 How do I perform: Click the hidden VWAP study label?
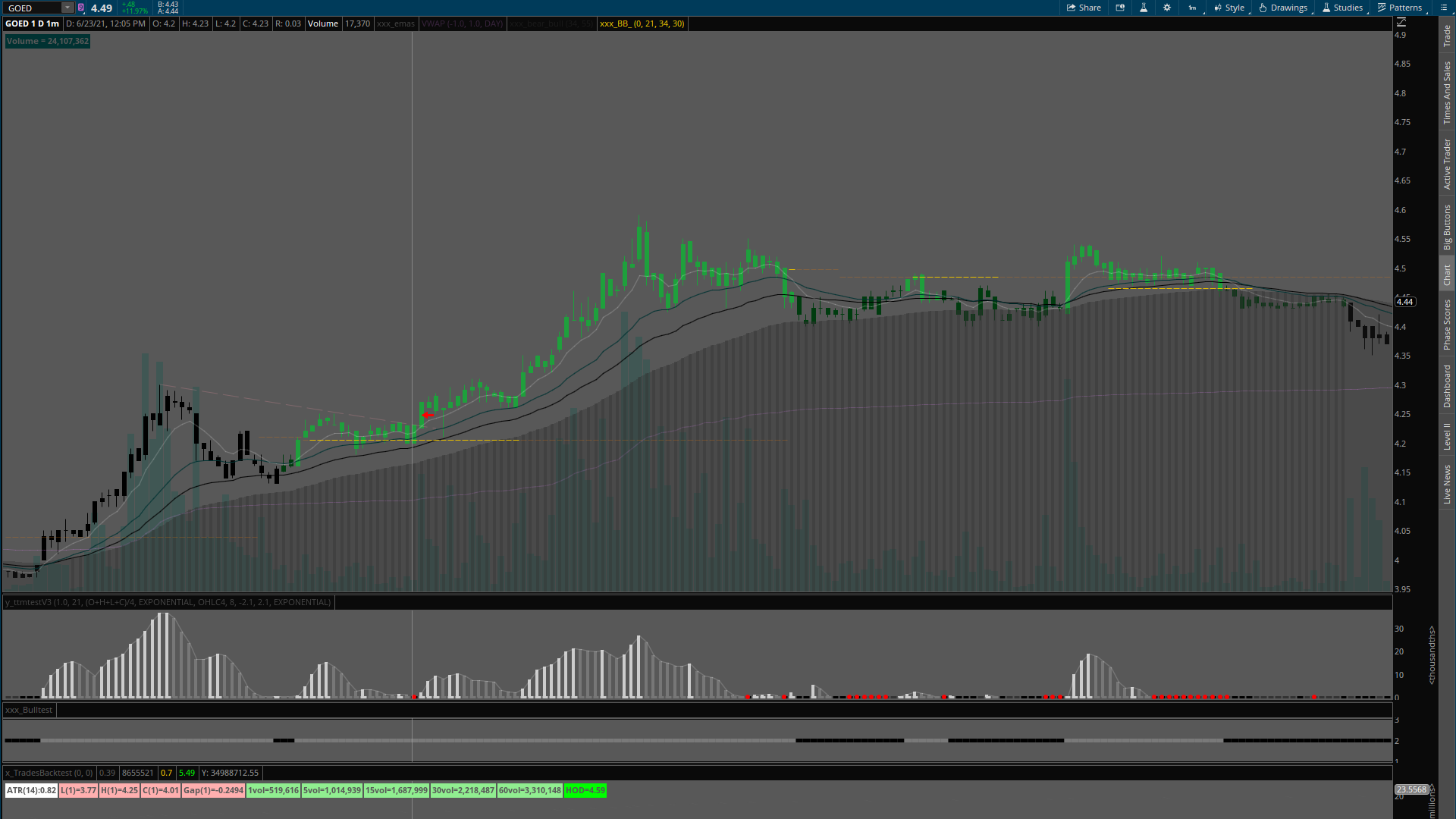tap(462, 24)
